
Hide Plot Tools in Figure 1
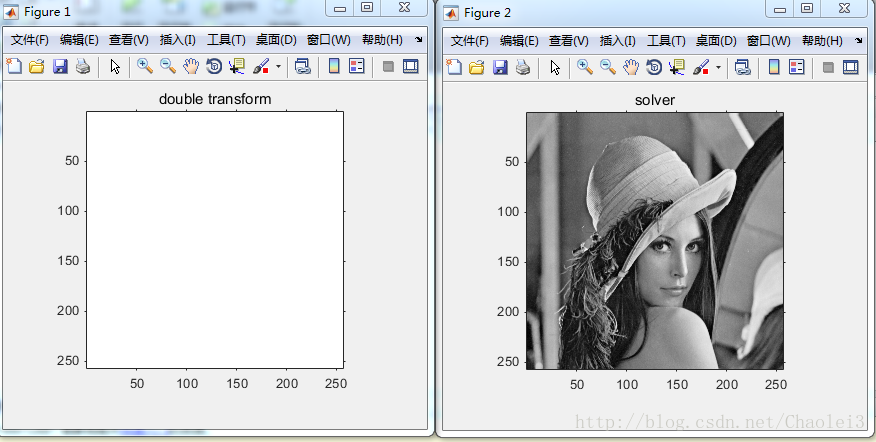click(x=388, y=67)
